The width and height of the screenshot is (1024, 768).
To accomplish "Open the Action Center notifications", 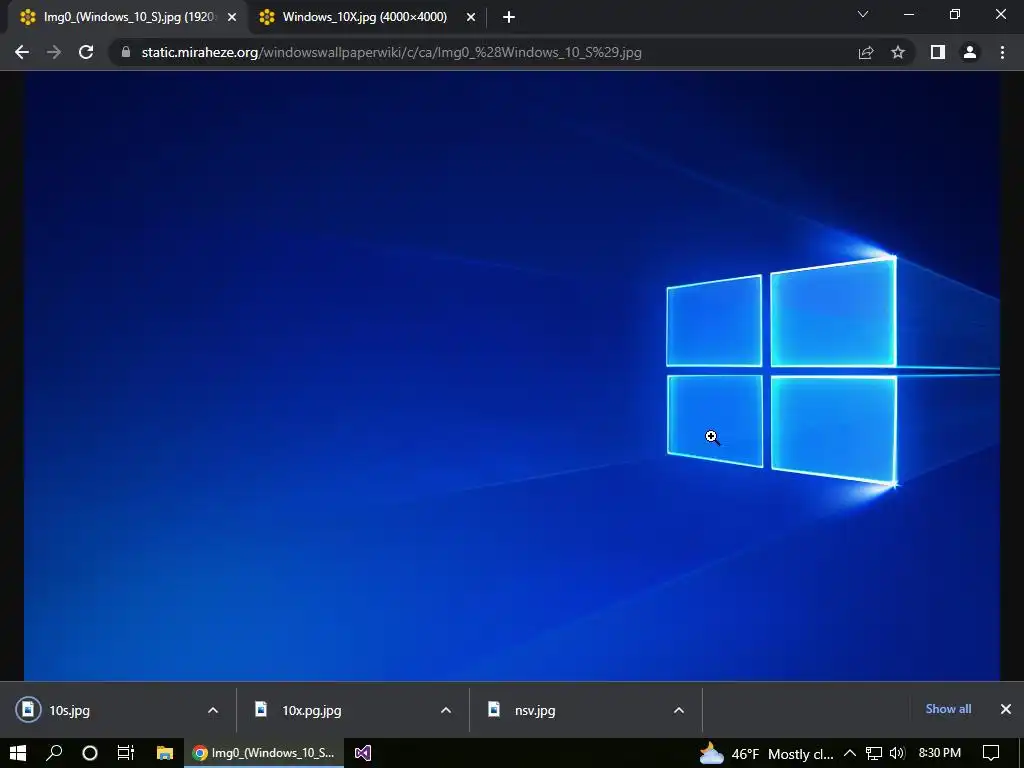I will click(991, 753).
